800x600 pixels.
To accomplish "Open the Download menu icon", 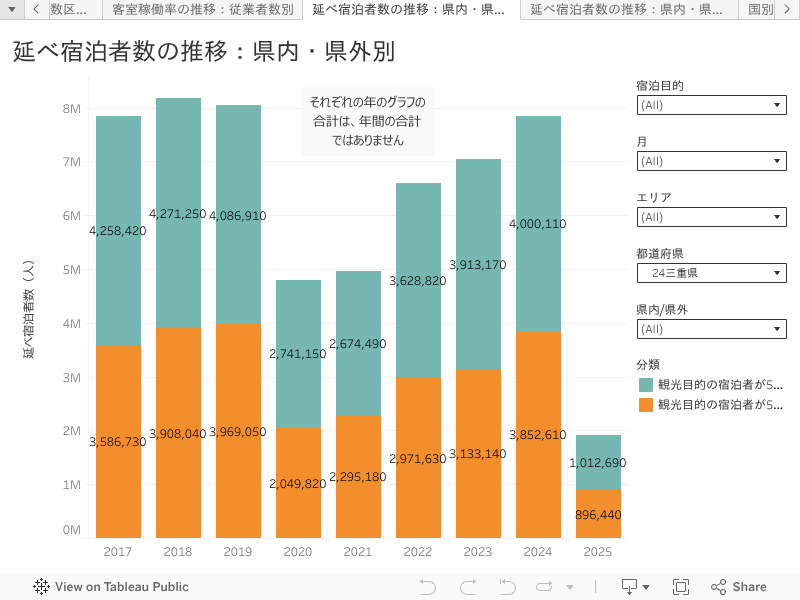I will pyautogui.click(x=635, y=587).
